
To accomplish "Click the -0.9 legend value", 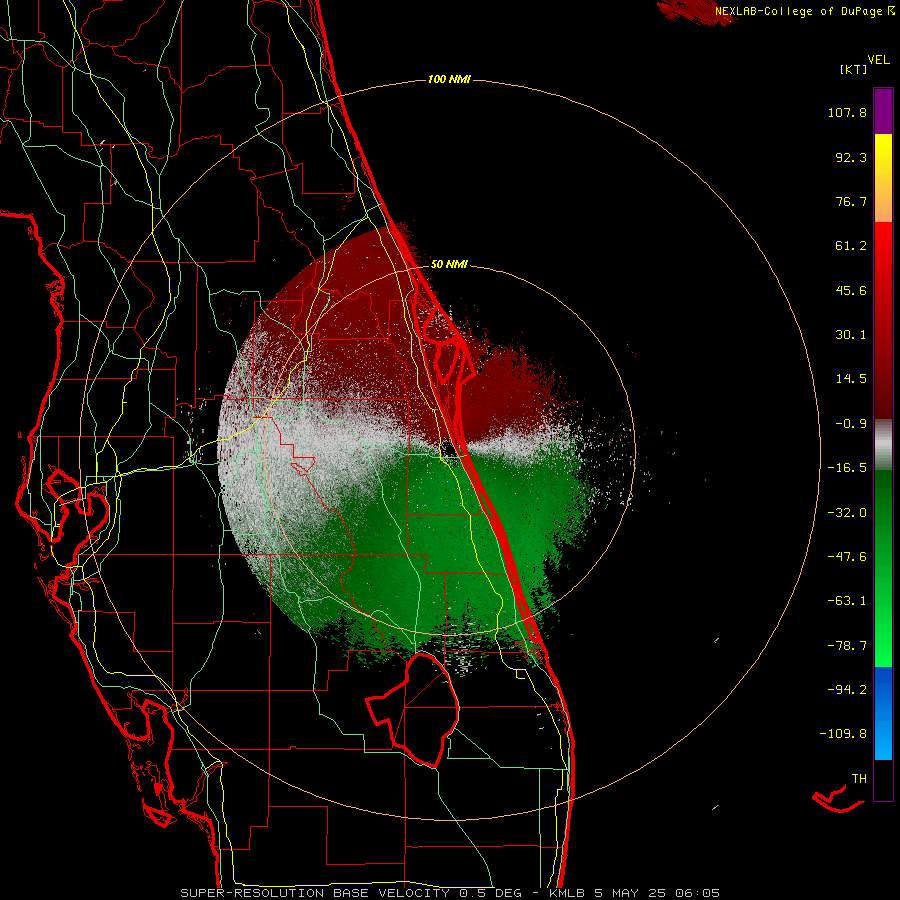I will click(x=851, y=424).
